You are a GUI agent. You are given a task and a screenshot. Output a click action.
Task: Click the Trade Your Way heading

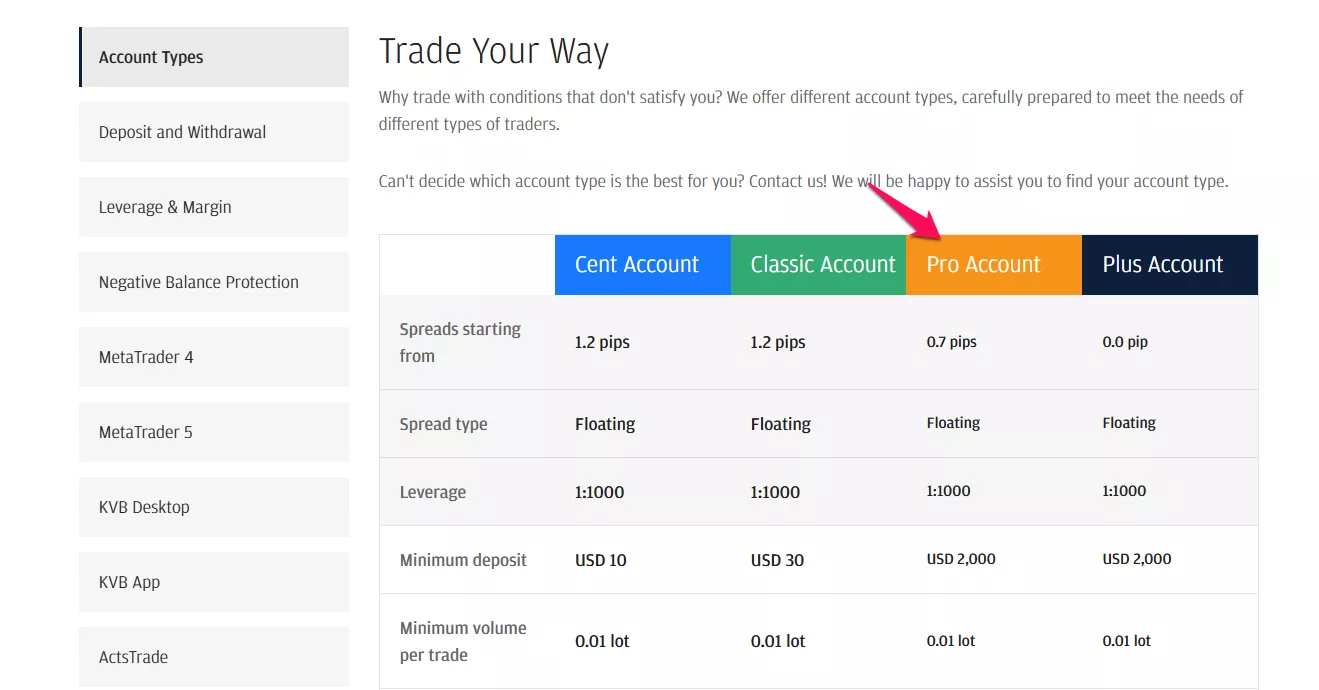coord(494,51)
